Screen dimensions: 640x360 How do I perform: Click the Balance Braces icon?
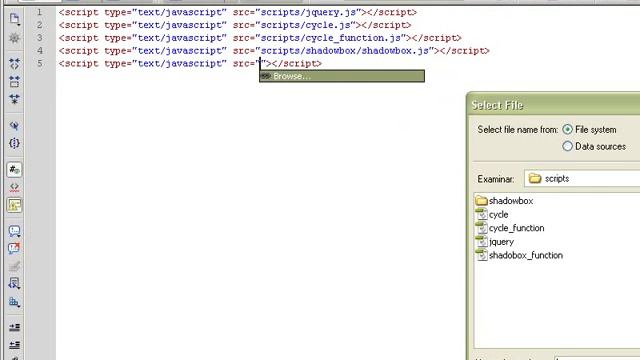click(14, 143)
